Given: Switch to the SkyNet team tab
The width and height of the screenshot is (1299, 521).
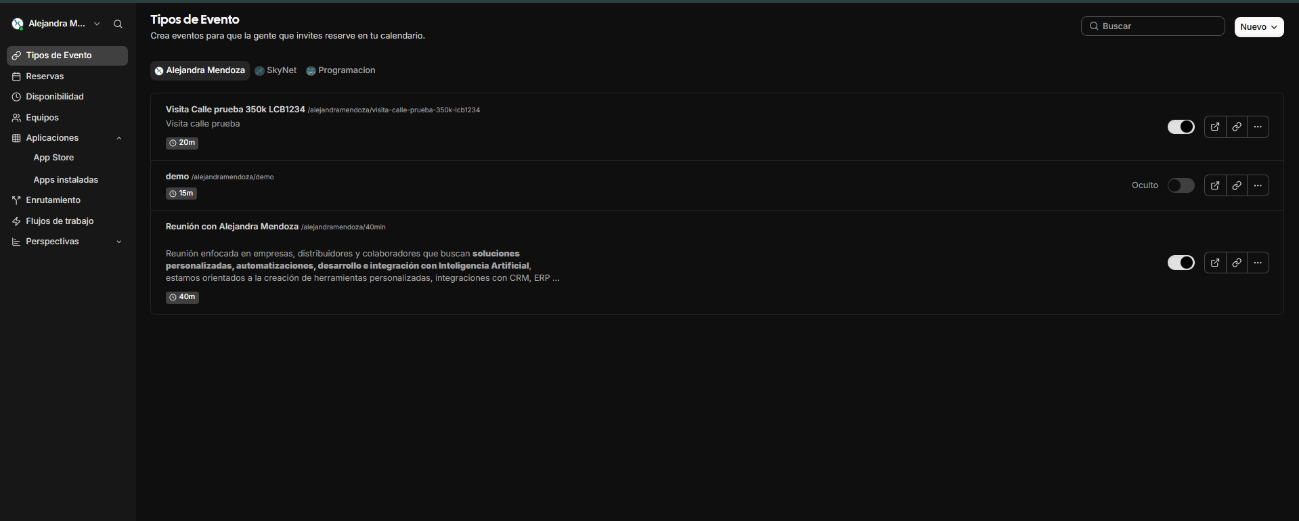Looking at the screenshot, I should 276,70.
